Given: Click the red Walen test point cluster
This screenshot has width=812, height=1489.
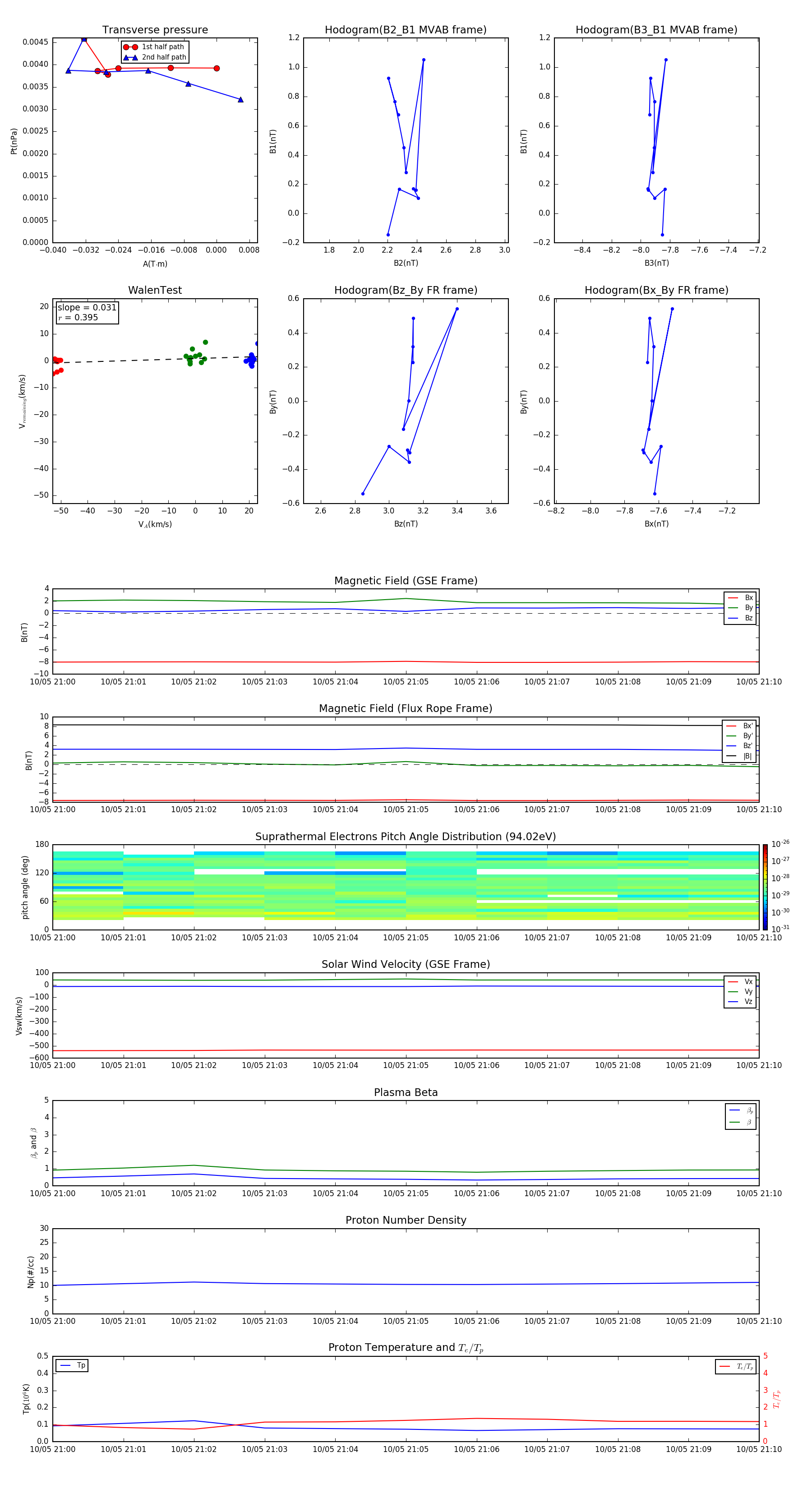Looking at the screenshot, I should 57,366.
